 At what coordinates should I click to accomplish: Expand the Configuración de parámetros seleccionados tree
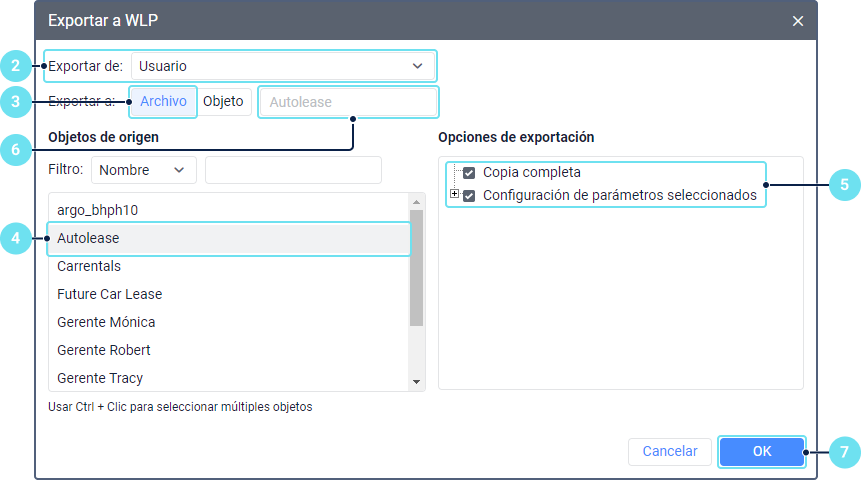[454, 194]
